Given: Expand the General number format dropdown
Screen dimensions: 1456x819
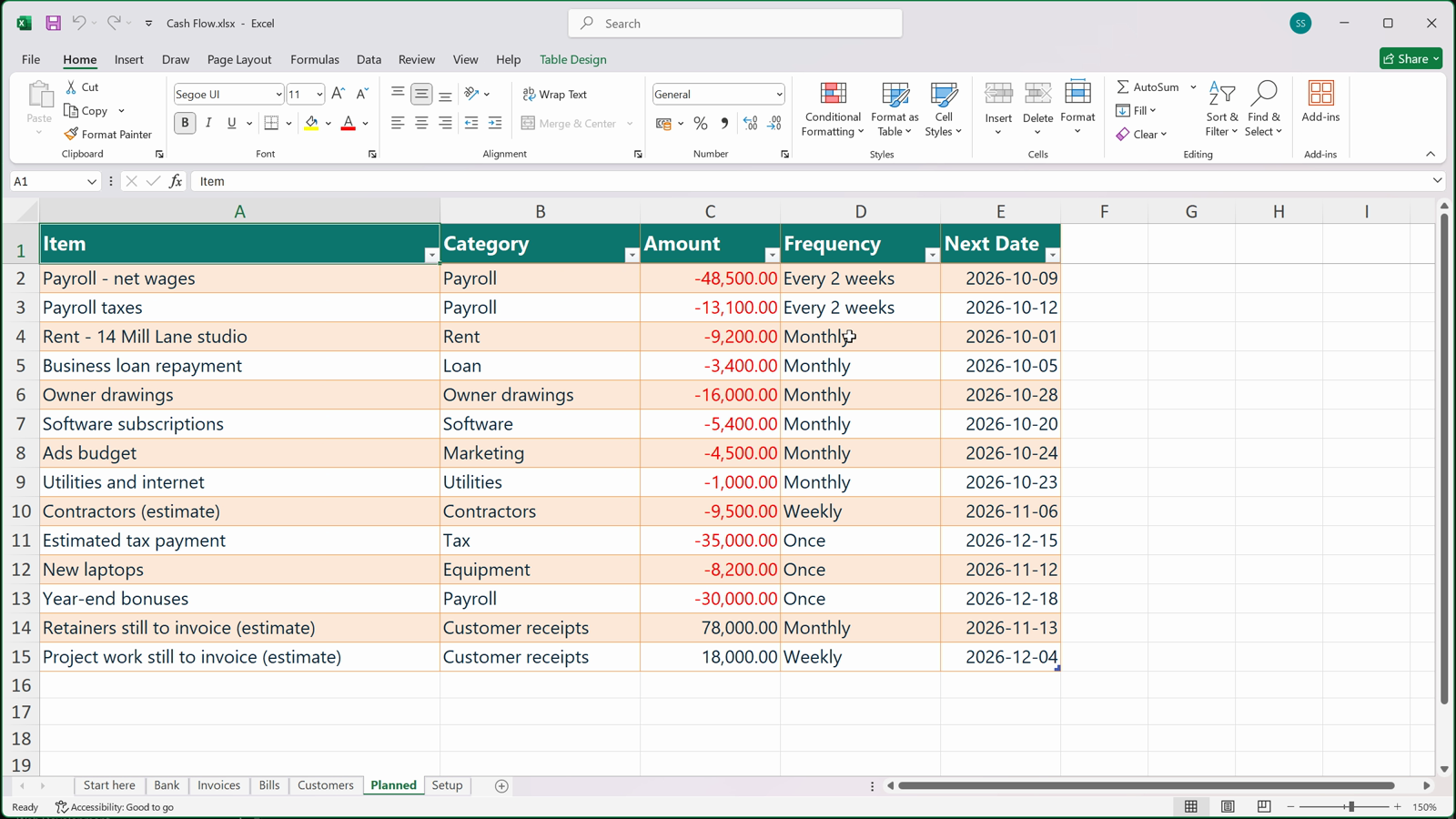Looking at the screenshot, I should pyautogui.click(x=779, y=94).
